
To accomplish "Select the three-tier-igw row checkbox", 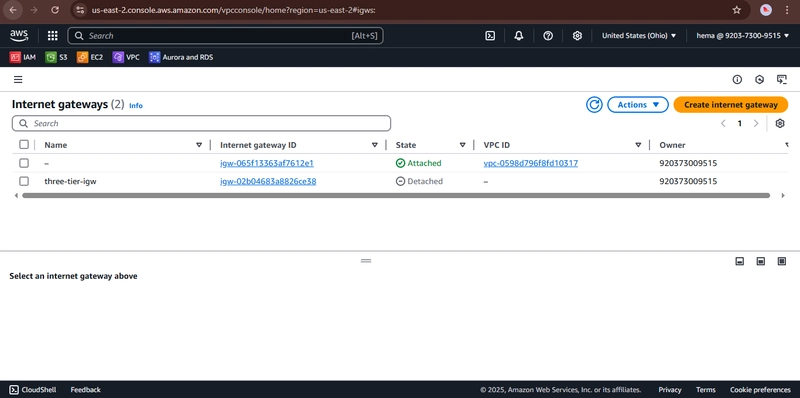I will pos(24,181).
